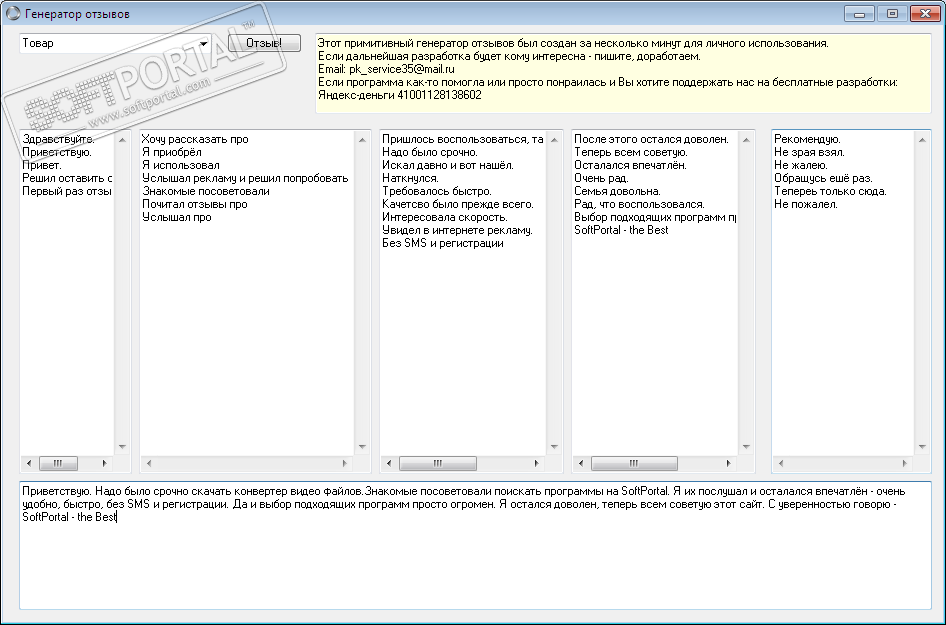Click the right scroll arrow under 'Без SMS' list
This screenshot has height=625, width=946.
pyautogui.click(x=536, y=463)
